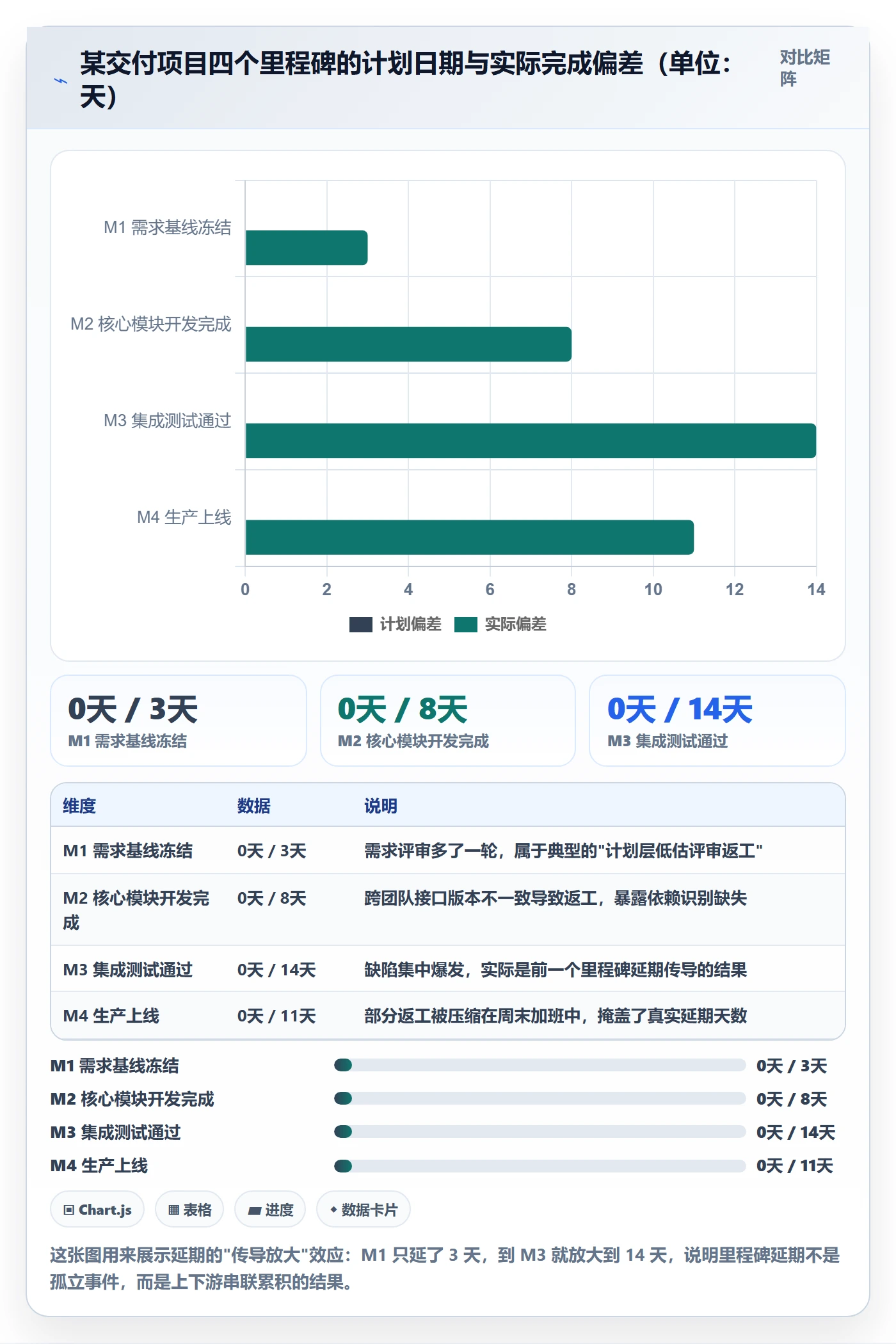The width and height of the screenshot is (896, 1344).
Task: Click the 说明 column header
Action: tap(381, 806)
